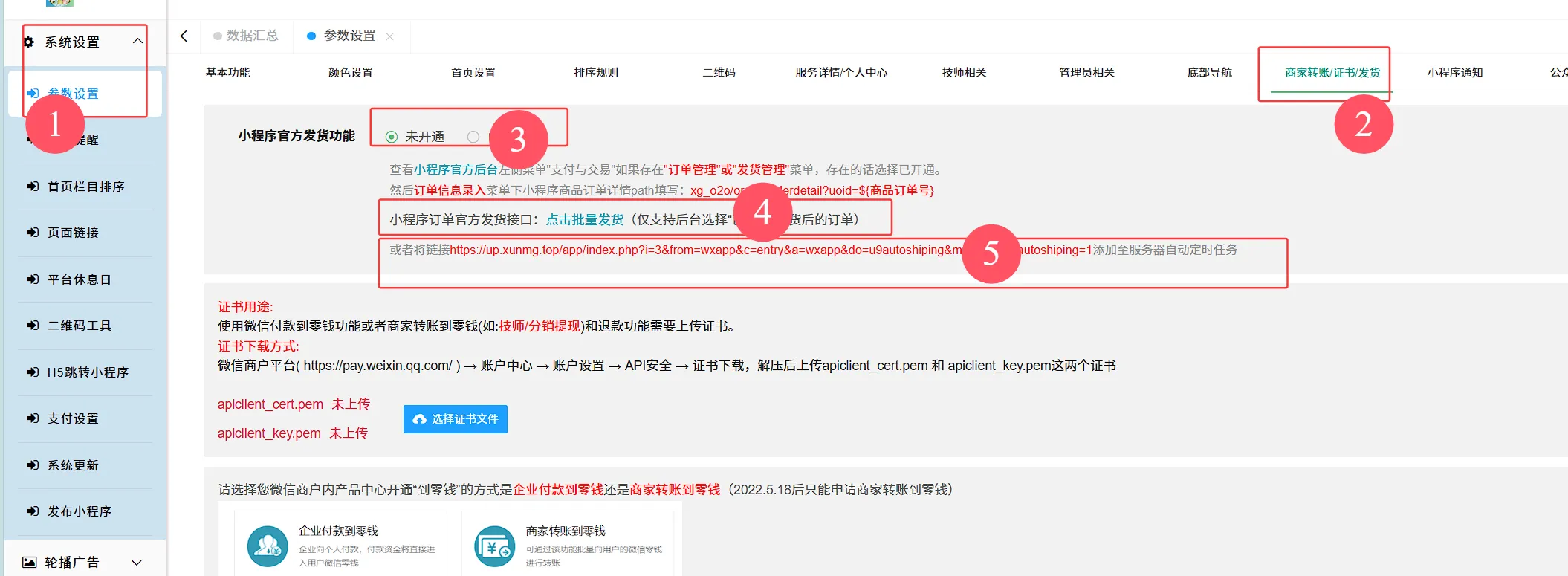Click the apiclient_key.pem 未上传 text
The width and height of the screenshot is (1568, 576).
coord(293,433)
